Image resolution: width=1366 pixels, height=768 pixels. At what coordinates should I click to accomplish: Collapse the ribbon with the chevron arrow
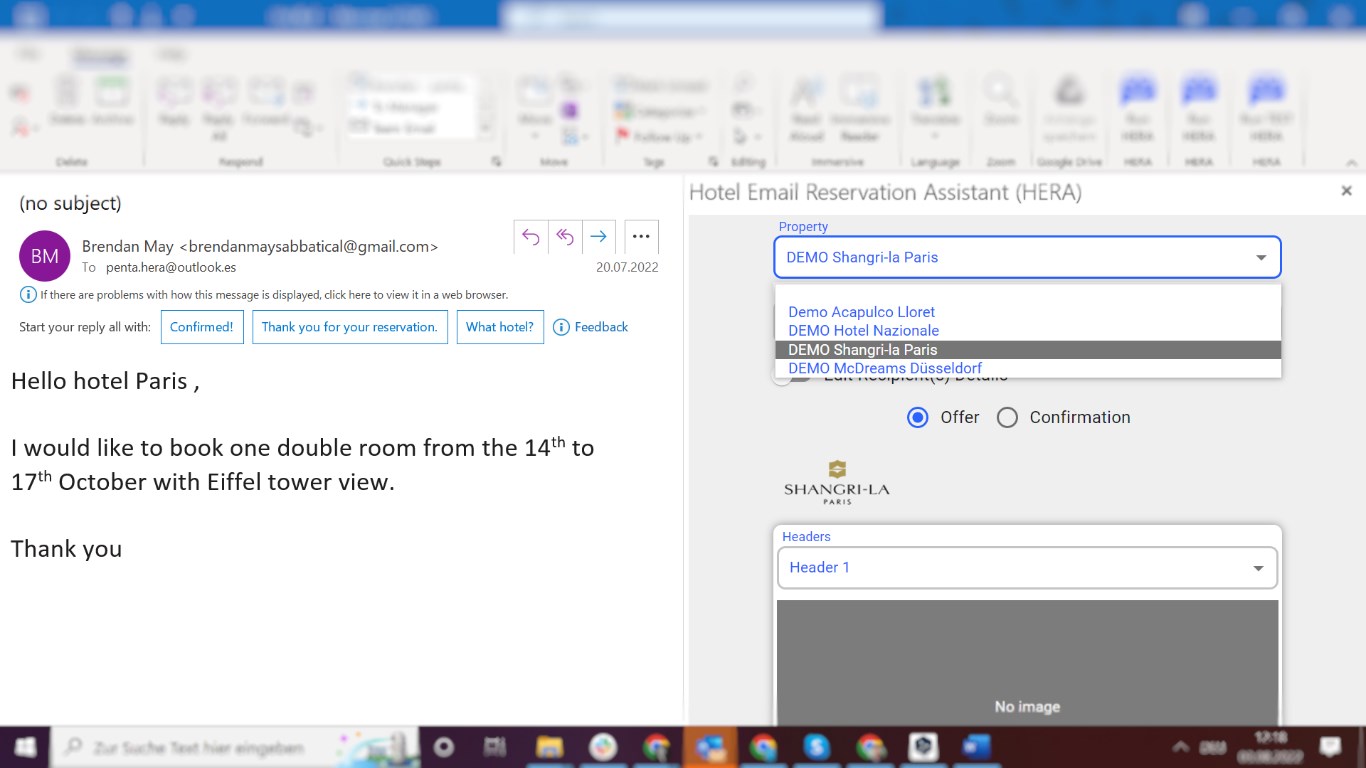(x=1351, y=162)
